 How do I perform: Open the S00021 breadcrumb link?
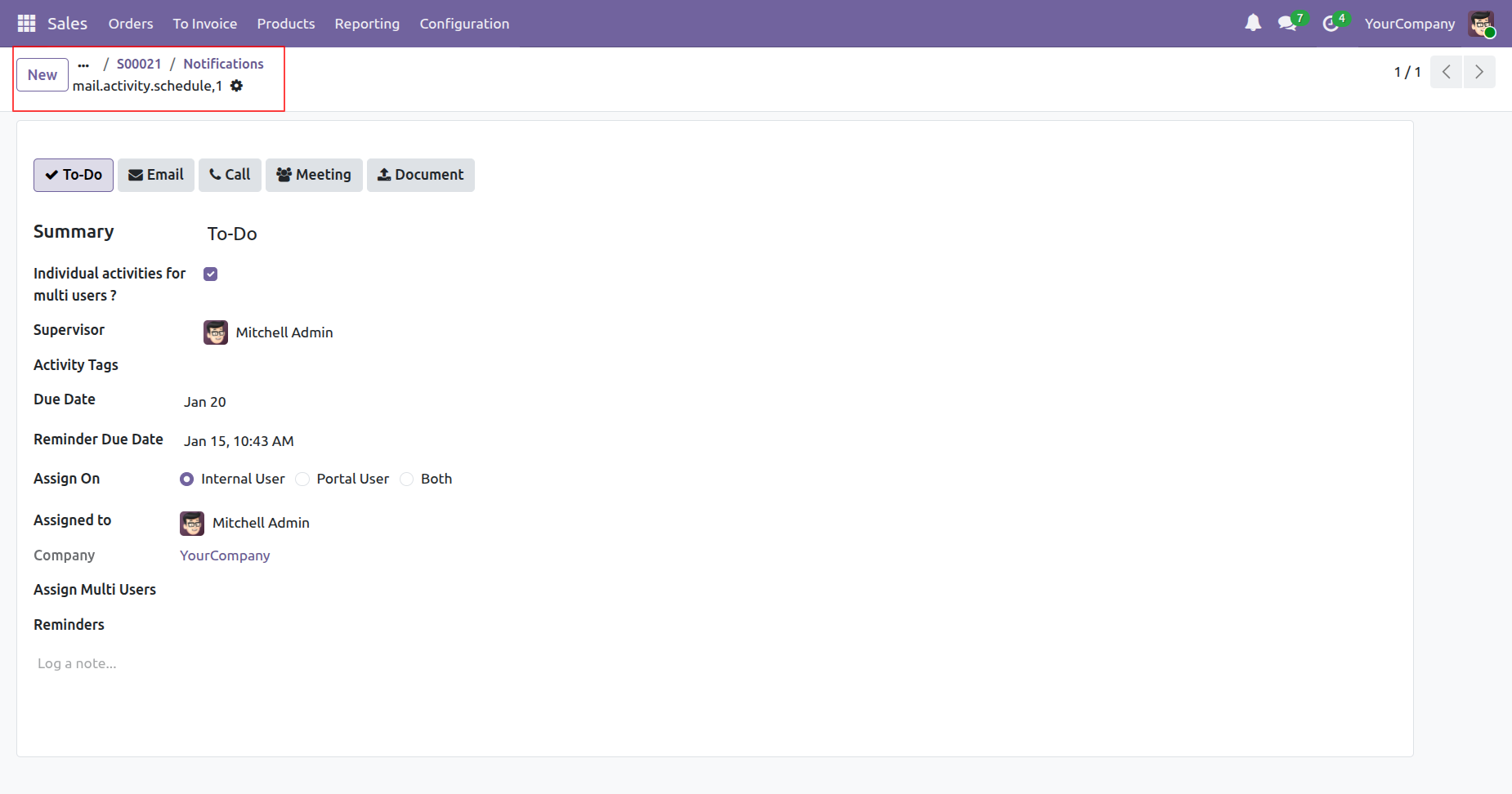coord(139,64)
